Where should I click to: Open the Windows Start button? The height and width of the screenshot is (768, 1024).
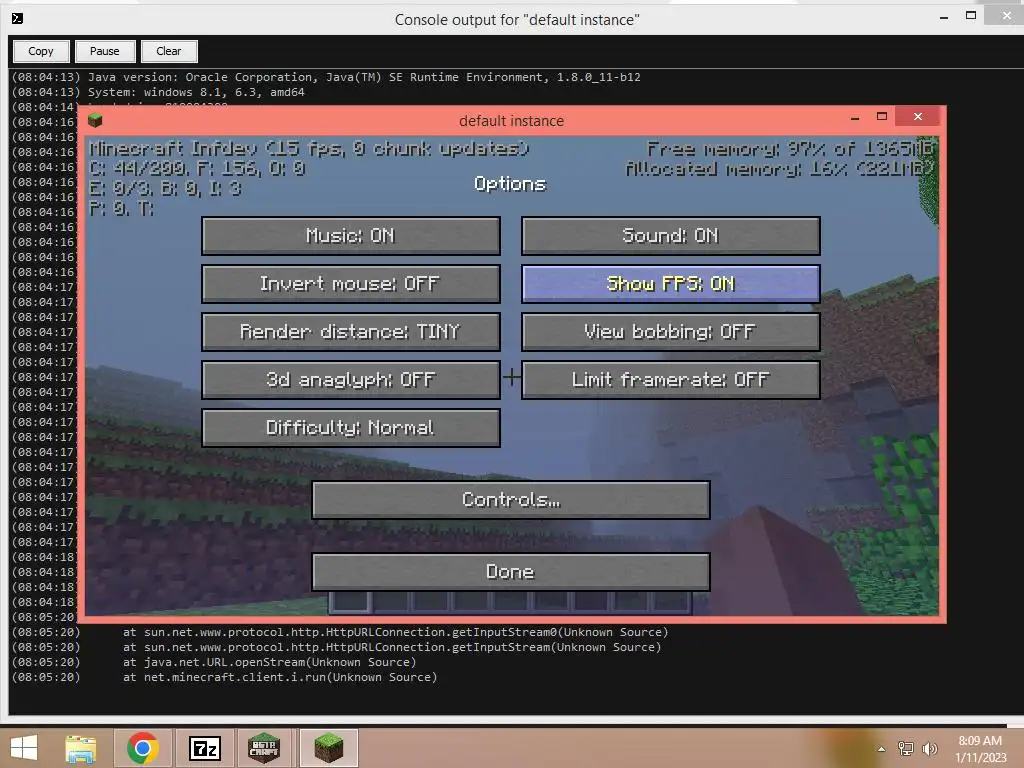[24, 748]
